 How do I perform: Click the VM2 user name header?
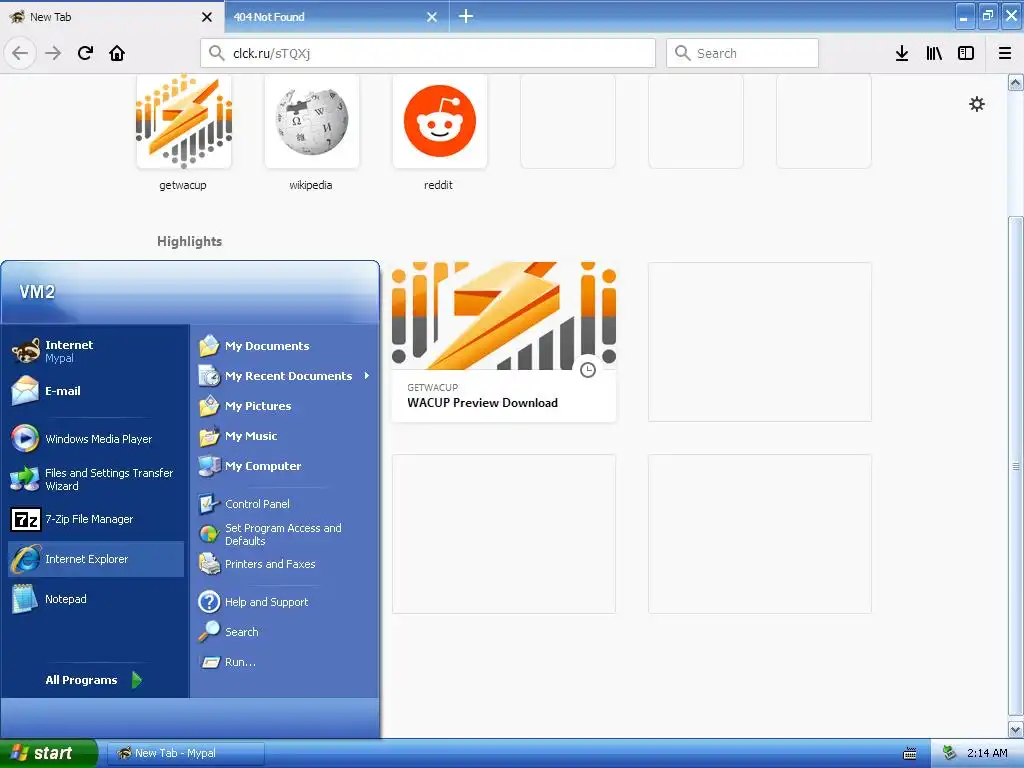(37, 292)
